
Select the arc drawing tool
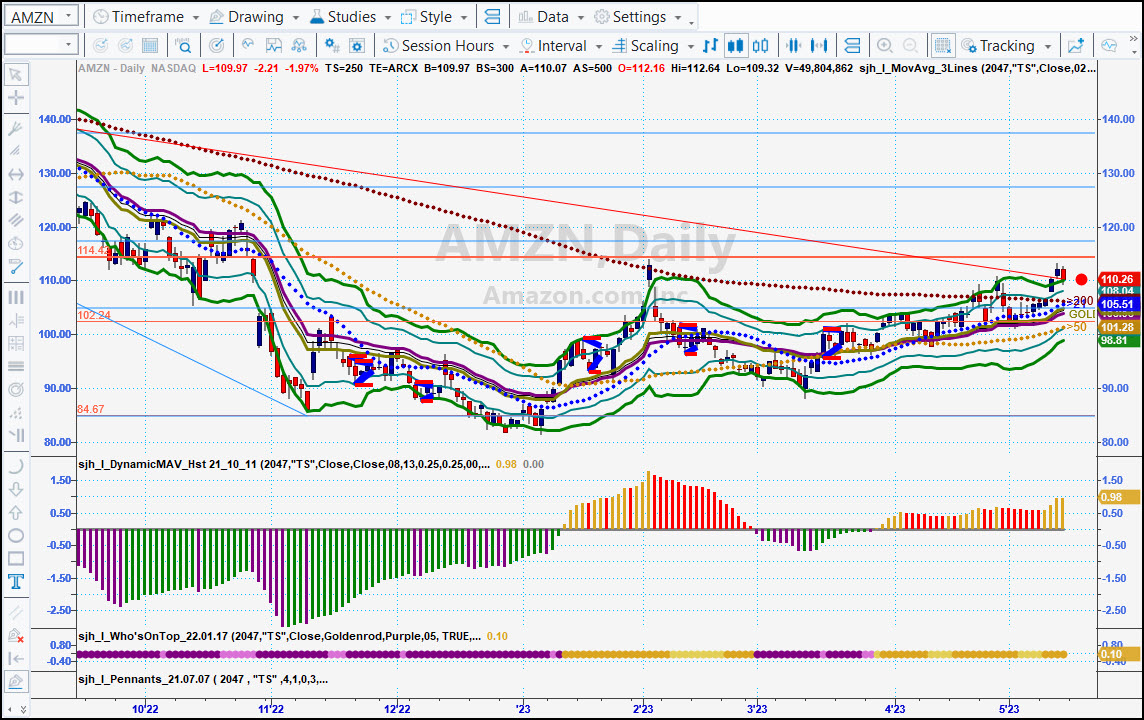coord(15,466)
